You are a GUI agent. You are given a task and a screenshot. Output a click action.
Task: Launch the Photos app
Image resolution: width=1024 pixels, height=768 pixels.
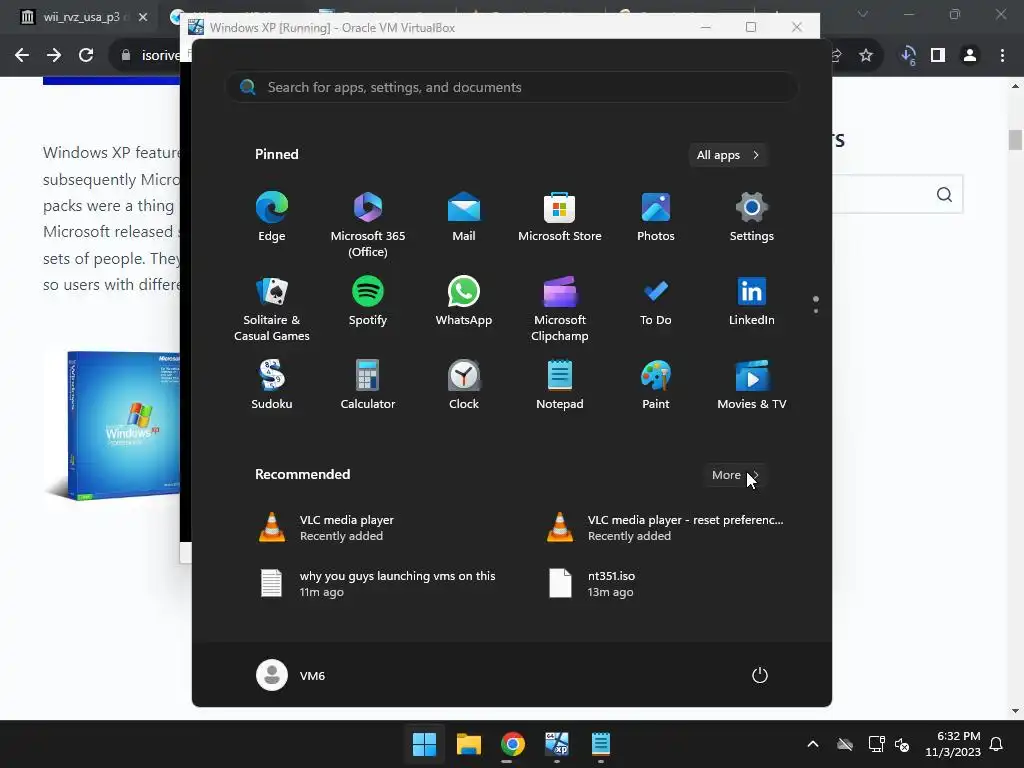click(x=656, y=217)
